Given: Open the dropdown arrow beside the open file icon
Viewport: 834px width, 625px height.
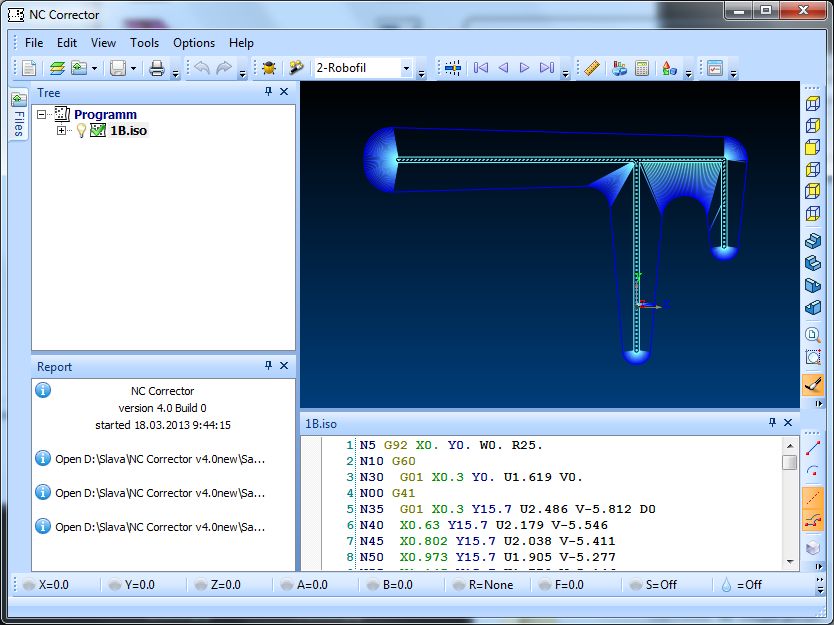Looking at the screenshot, I should (x=94, y=69).
